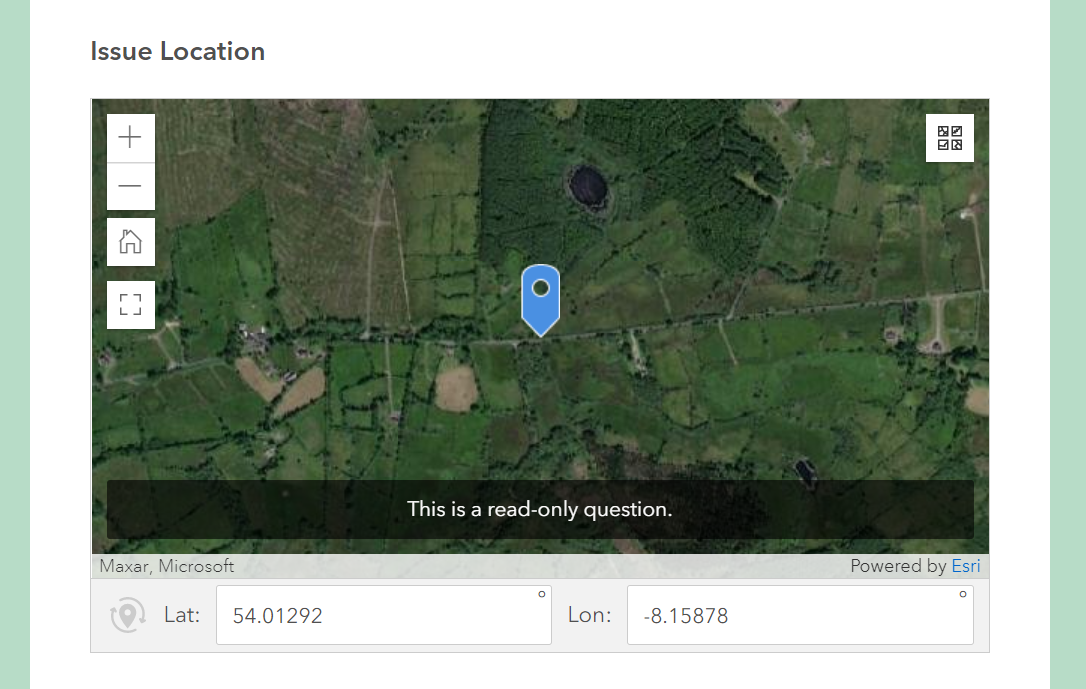The height and width of the screenshot is (689, 1086).
Task: Click the Powered by text
Action: point(897,566)
